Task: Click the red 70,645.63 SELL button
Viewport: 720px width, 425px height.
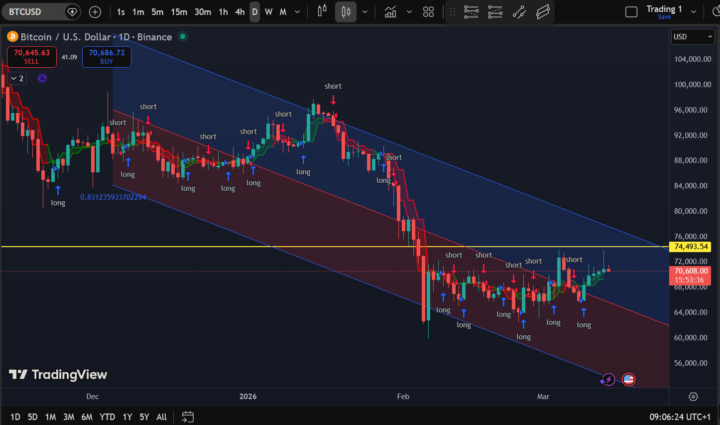Action: click(32, 56)
